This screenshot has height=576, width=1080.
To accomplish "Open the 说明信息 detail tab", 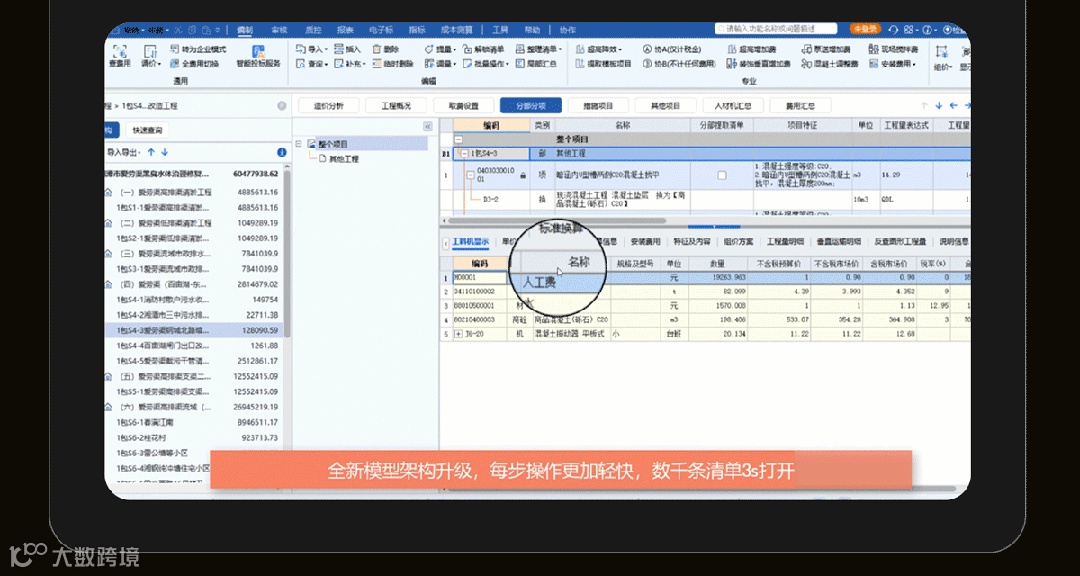I will coord(954,242).
